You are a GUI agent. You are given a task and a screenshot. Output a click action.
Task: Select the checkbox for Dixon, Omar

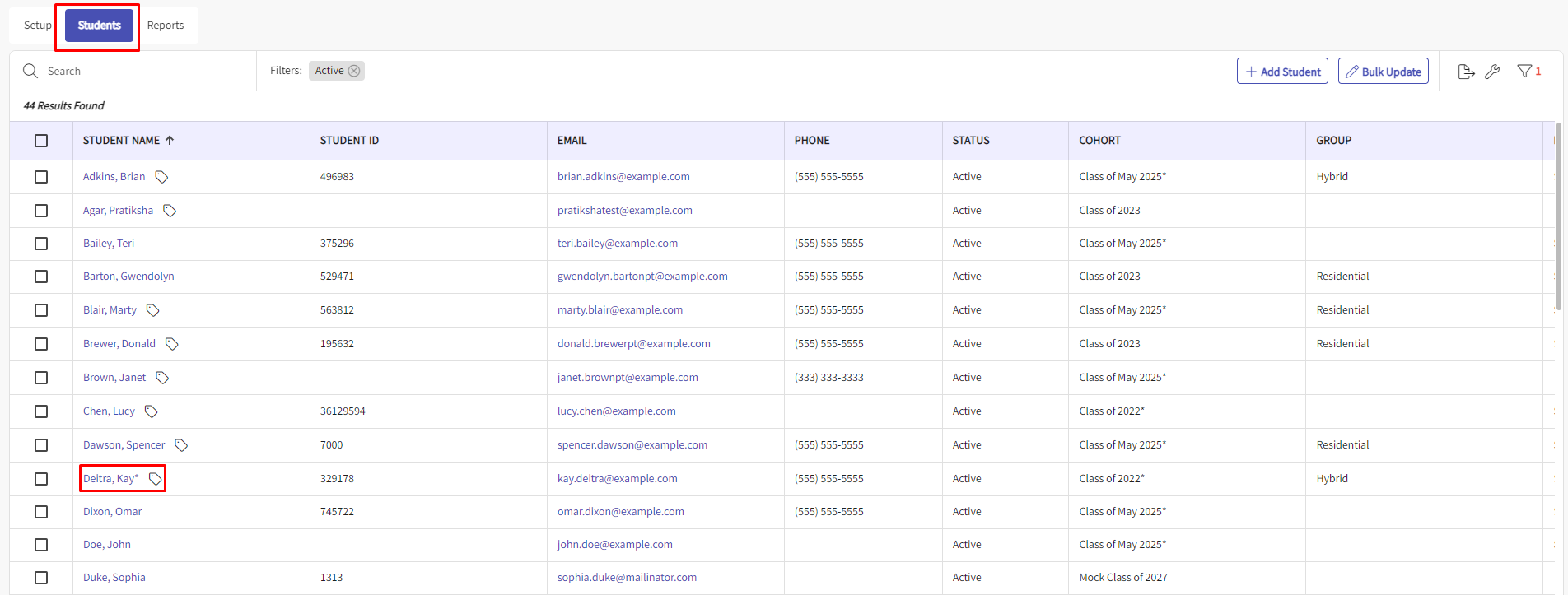(41, 512)
